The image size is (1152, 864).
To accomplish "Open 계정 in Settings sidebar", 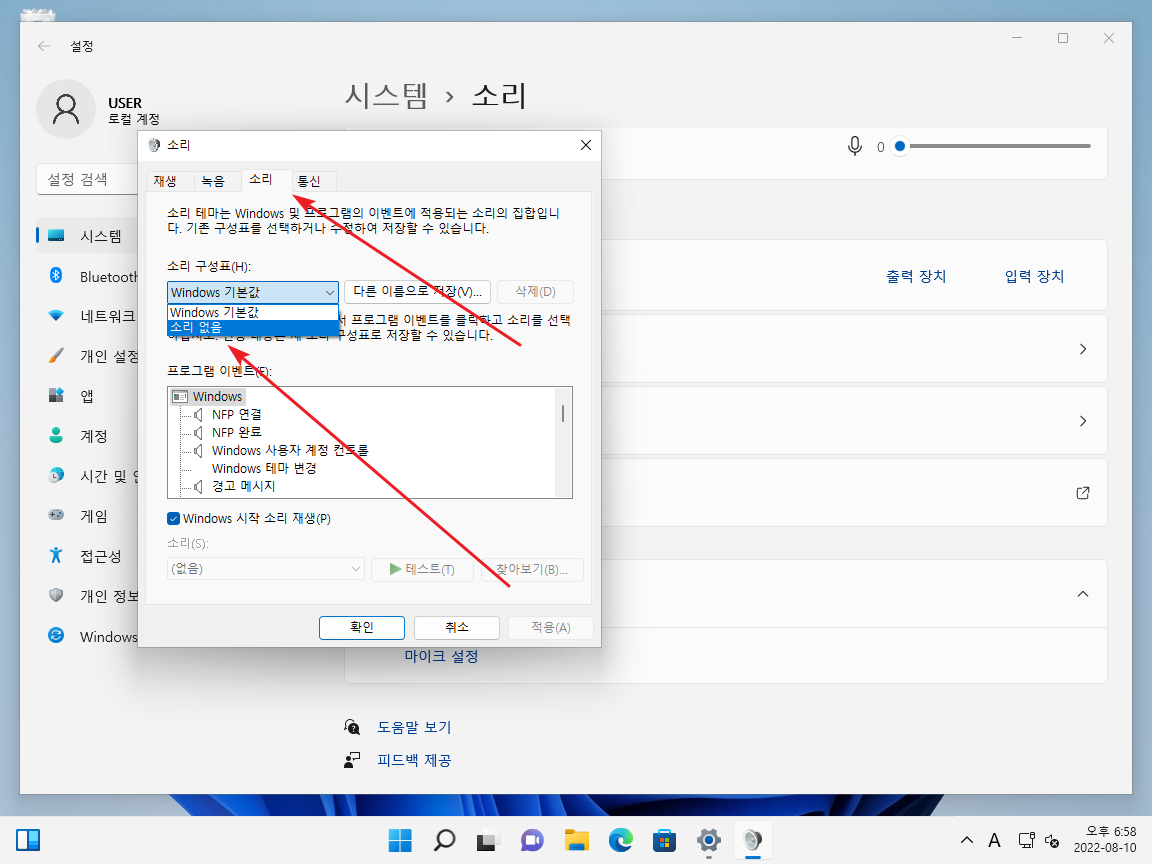I will [88, 436].
